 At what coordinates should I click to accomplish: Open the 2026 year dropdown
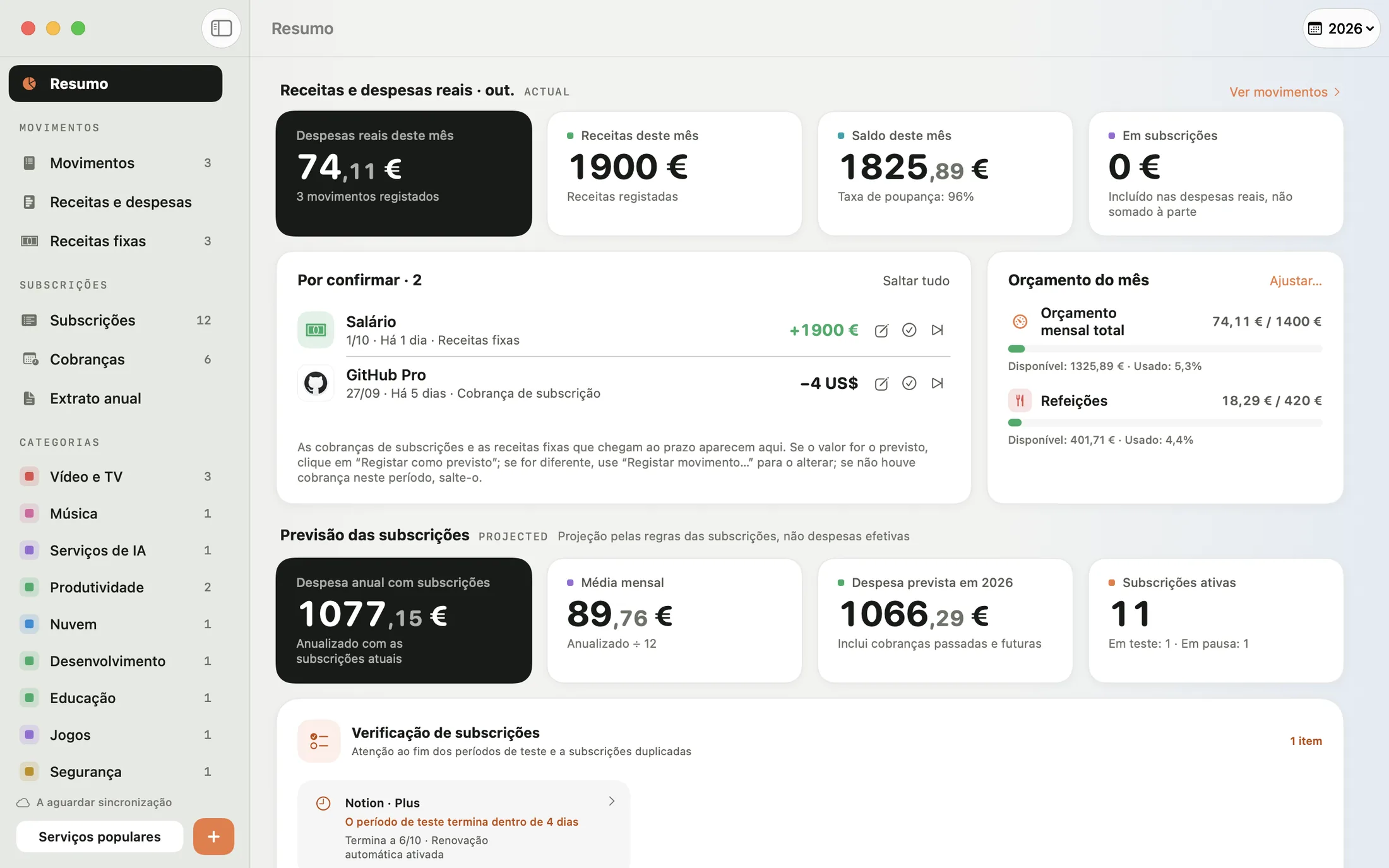1341,28
